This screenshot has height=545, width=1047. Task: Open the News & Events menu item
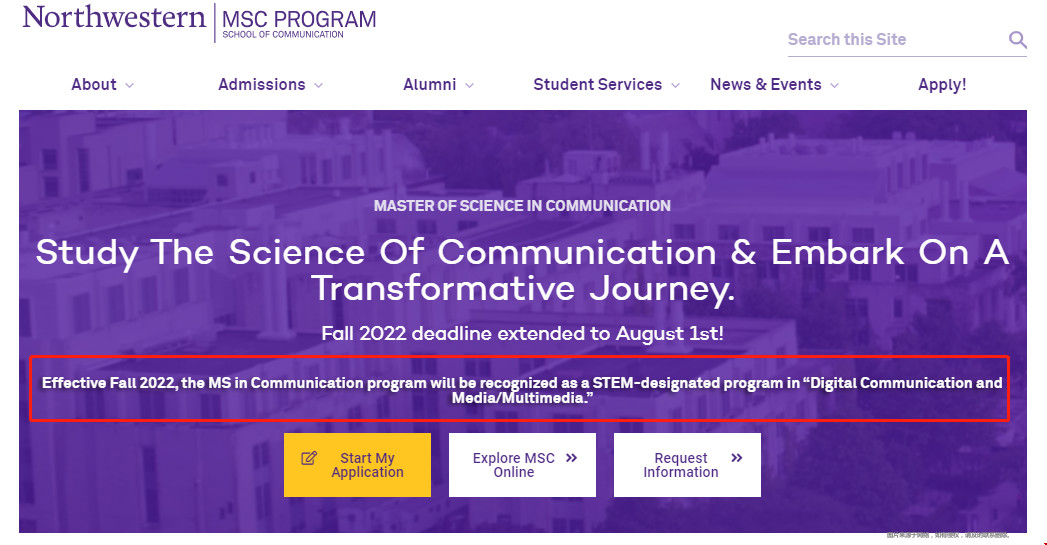click(x=765, y=85)
